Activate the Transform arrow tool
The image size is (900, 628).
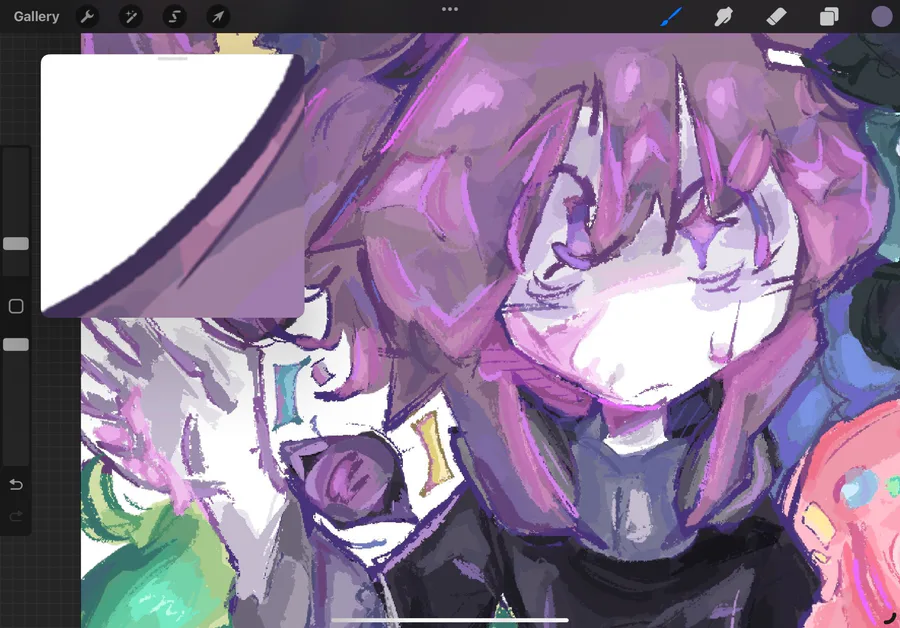pyautogui.click(x=218, y=17)
